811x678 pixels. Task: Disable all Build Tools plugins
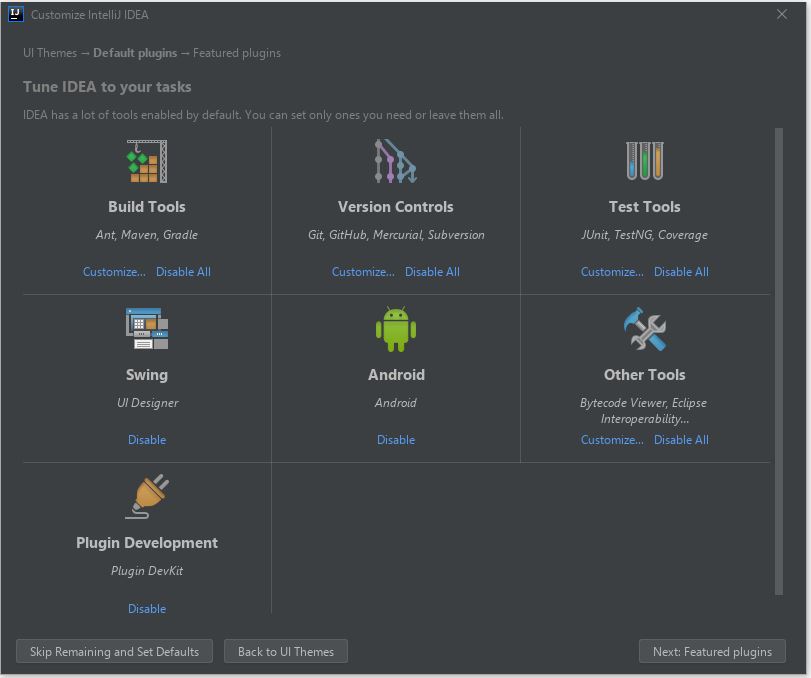click(184, 272)
